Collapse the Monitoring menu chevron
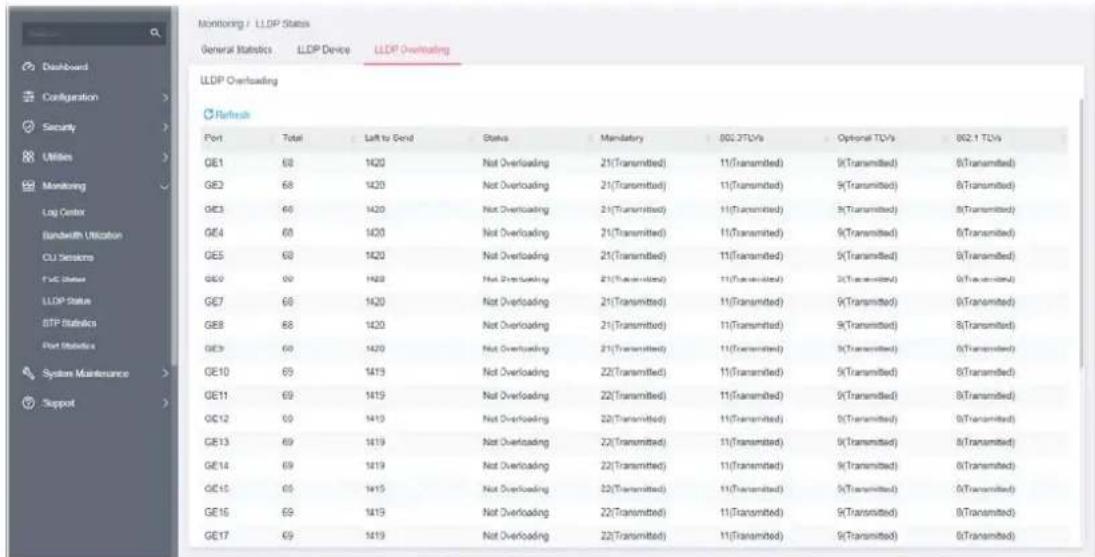 pos(165,186)
